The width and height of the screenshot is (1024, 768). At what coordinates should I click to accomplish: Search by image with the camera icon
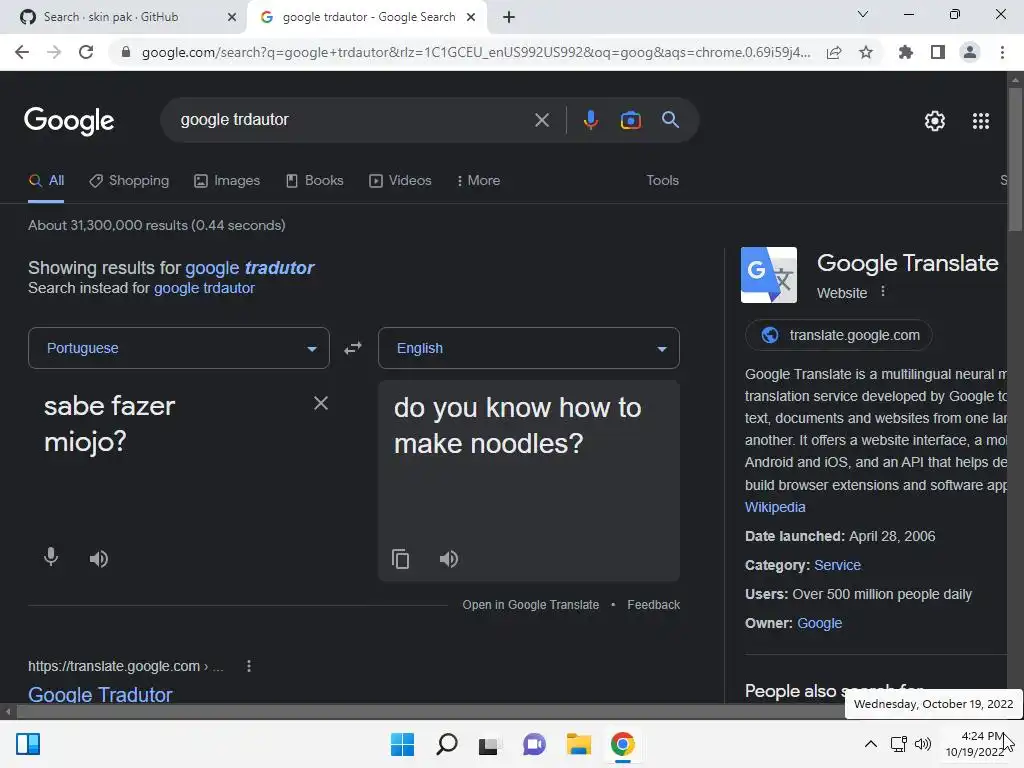click(x=630, y=120)
